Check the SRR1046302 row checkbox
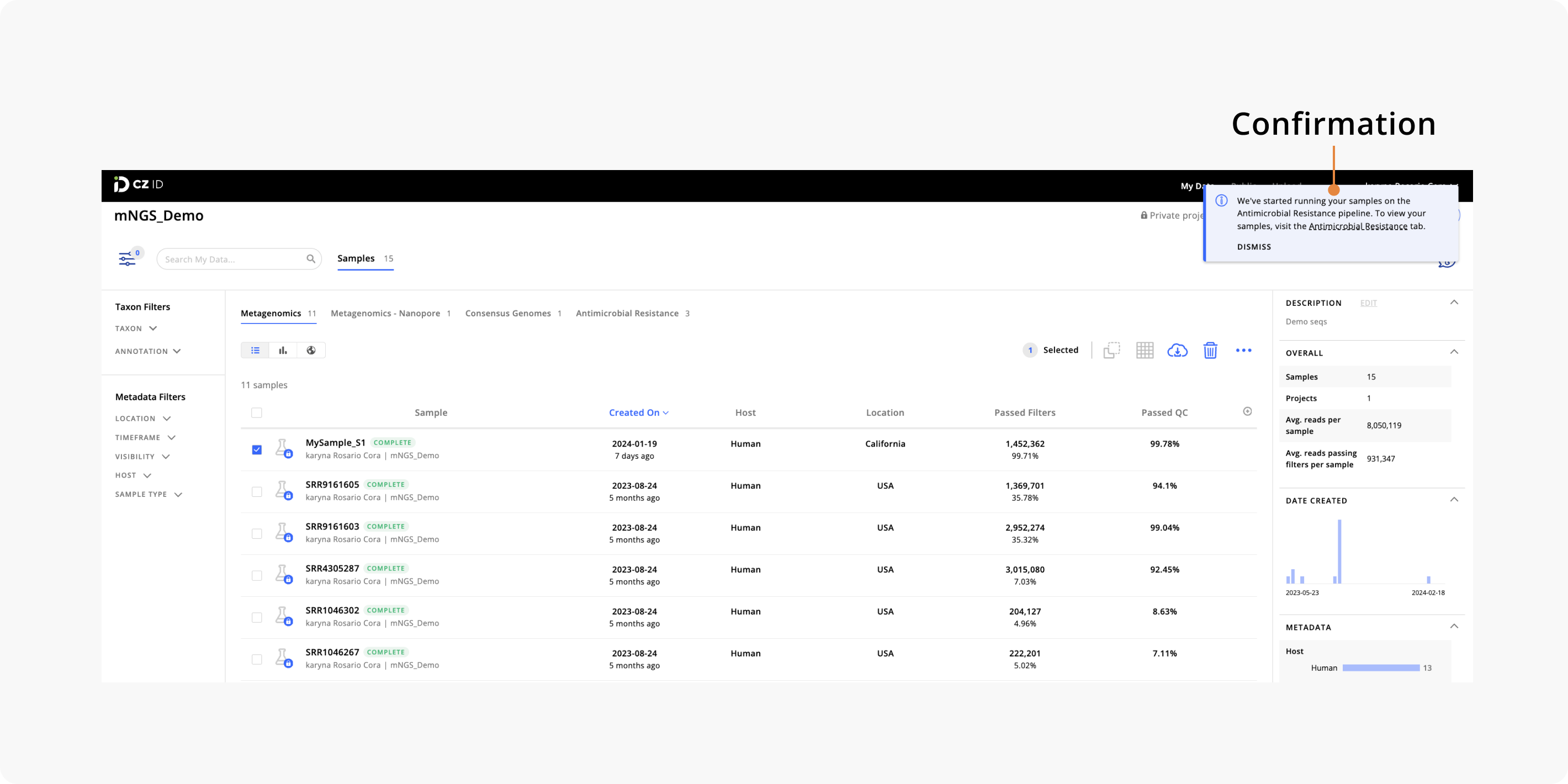The height and width of the screenshot is (784, 1568). [257, 618]
